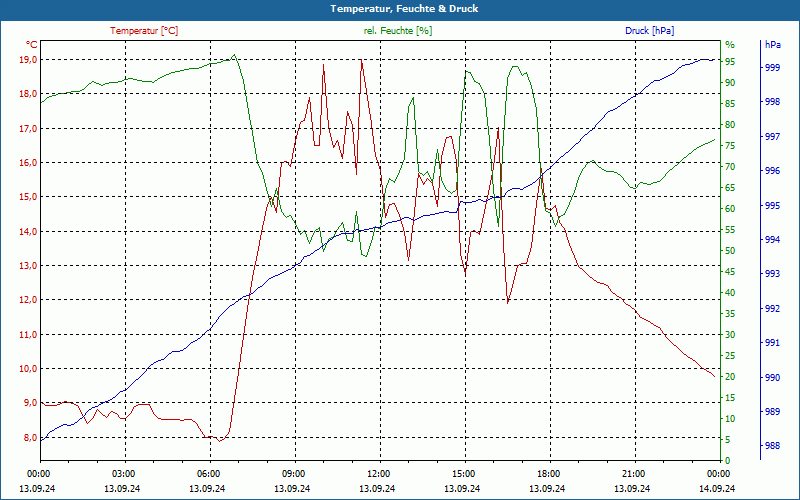Image resolution: width=800 pixels, height=500 pixels.
Task: Click the '80' humidity axis value
Action: [730, 124]
